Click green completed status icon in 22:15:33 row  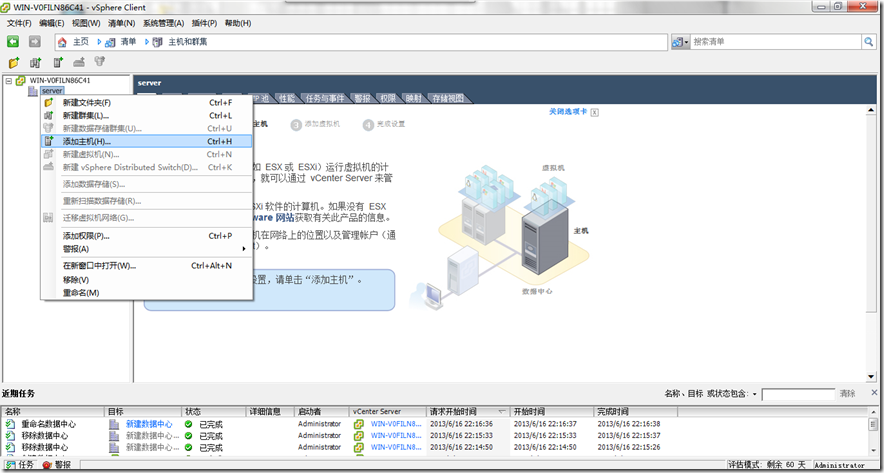click(188, 436)
